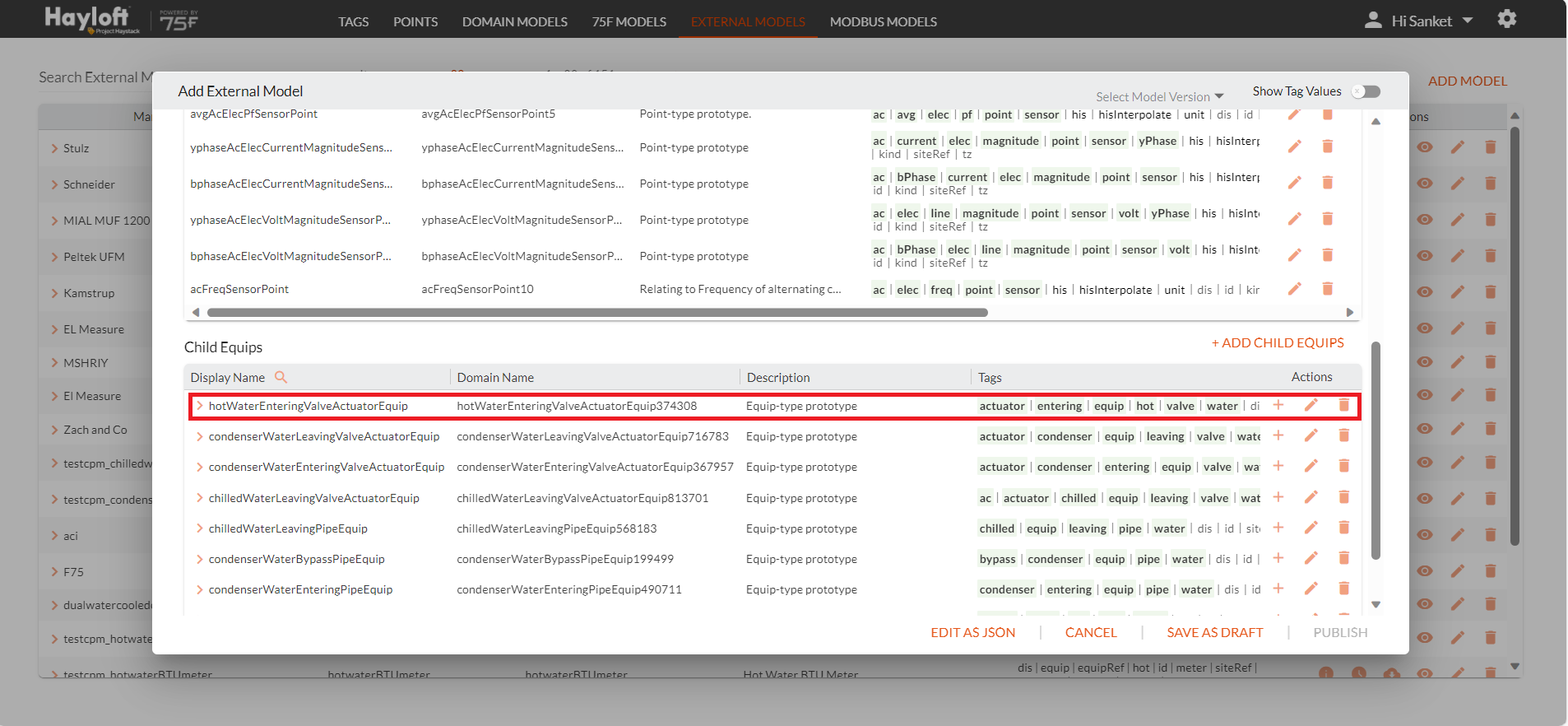Screen dimensions: 1568x726
Task: Open the EXTERNAL MODELS tab
Action: tap(748, 21)
